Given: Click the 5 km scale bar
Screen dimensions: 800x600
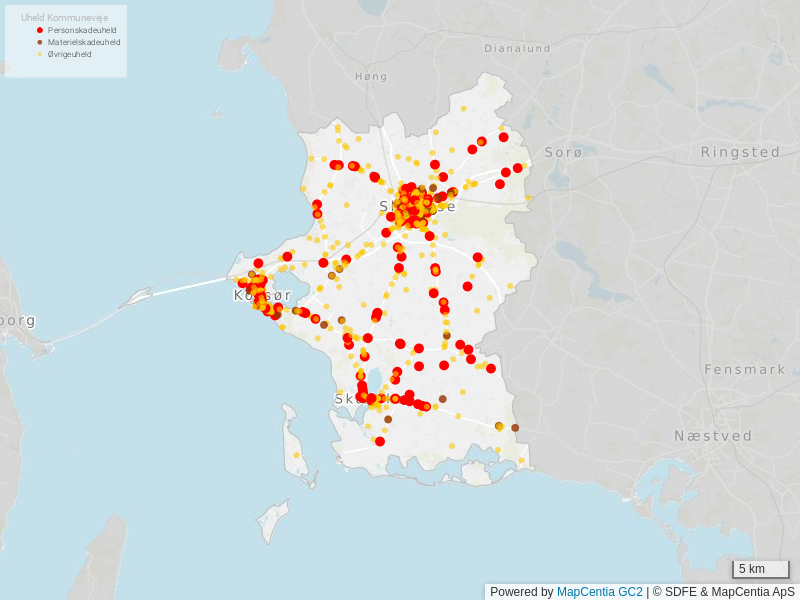Looking at the screenshot, I should [761, 569].
